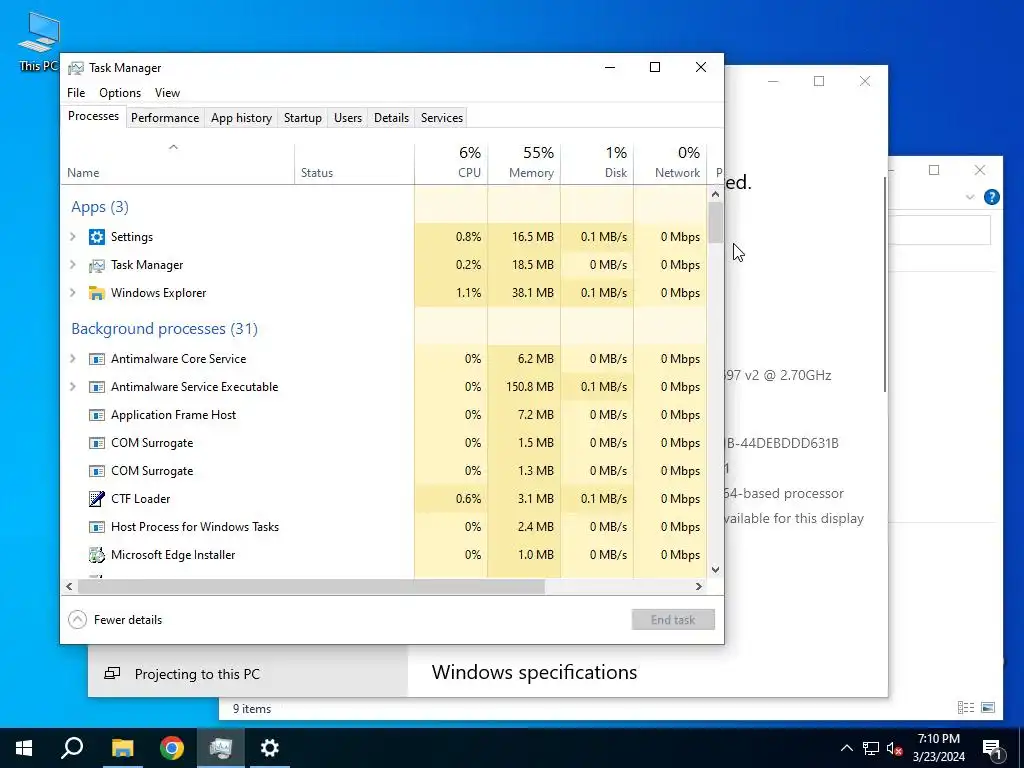This screenshot has width=1024, height=768.
Task: Click the Settings window vertical scrollbar
Action: point(885,284)
